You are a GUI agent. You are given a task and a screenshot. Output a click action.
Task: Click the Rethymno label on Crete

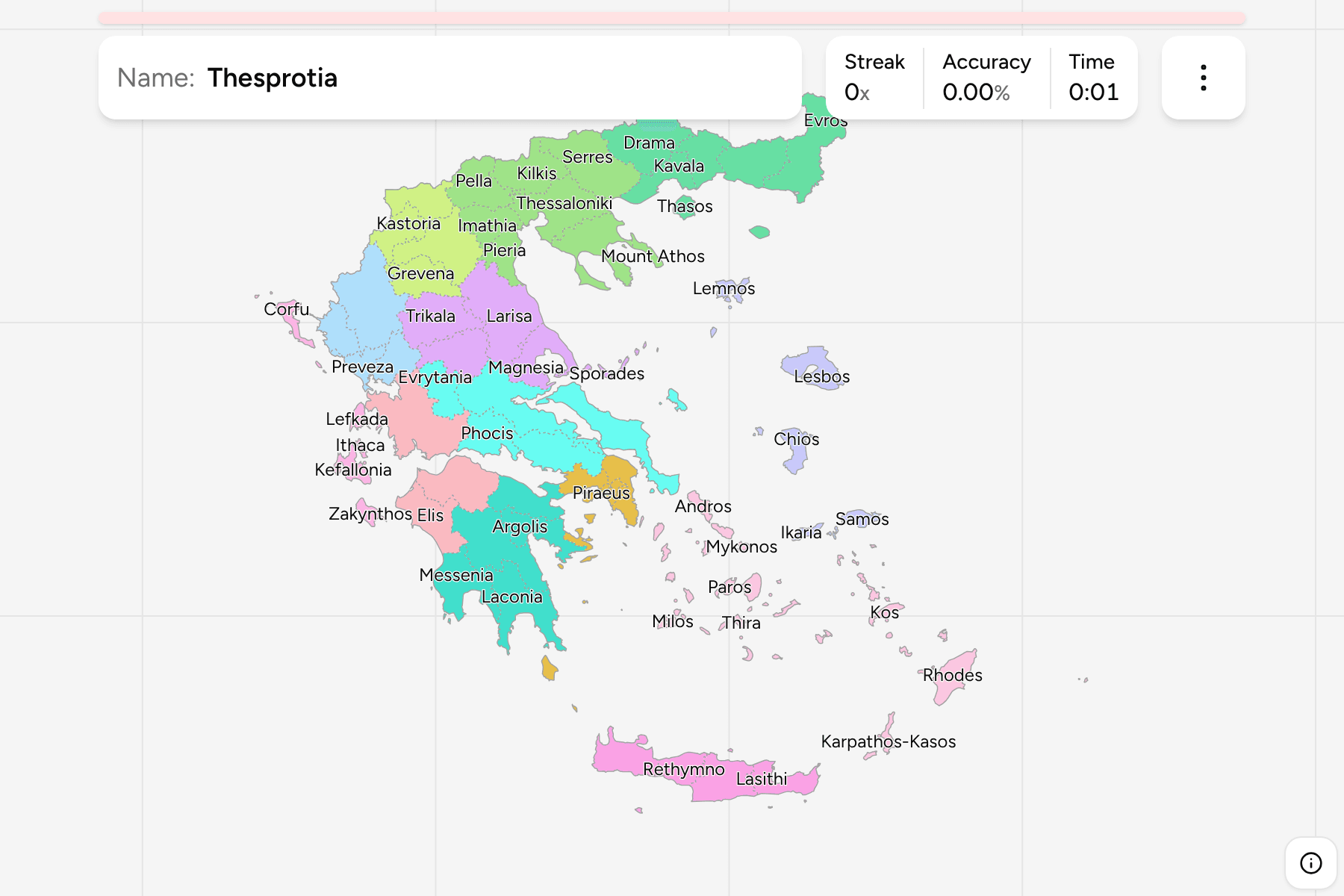[x=683, y=769]
